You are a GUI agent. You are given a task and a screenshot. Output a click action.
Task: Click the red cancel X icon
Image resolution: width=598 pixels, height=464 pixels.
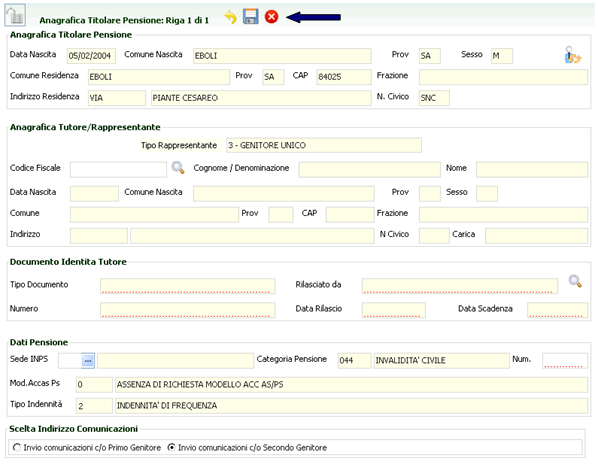point(272,17)
